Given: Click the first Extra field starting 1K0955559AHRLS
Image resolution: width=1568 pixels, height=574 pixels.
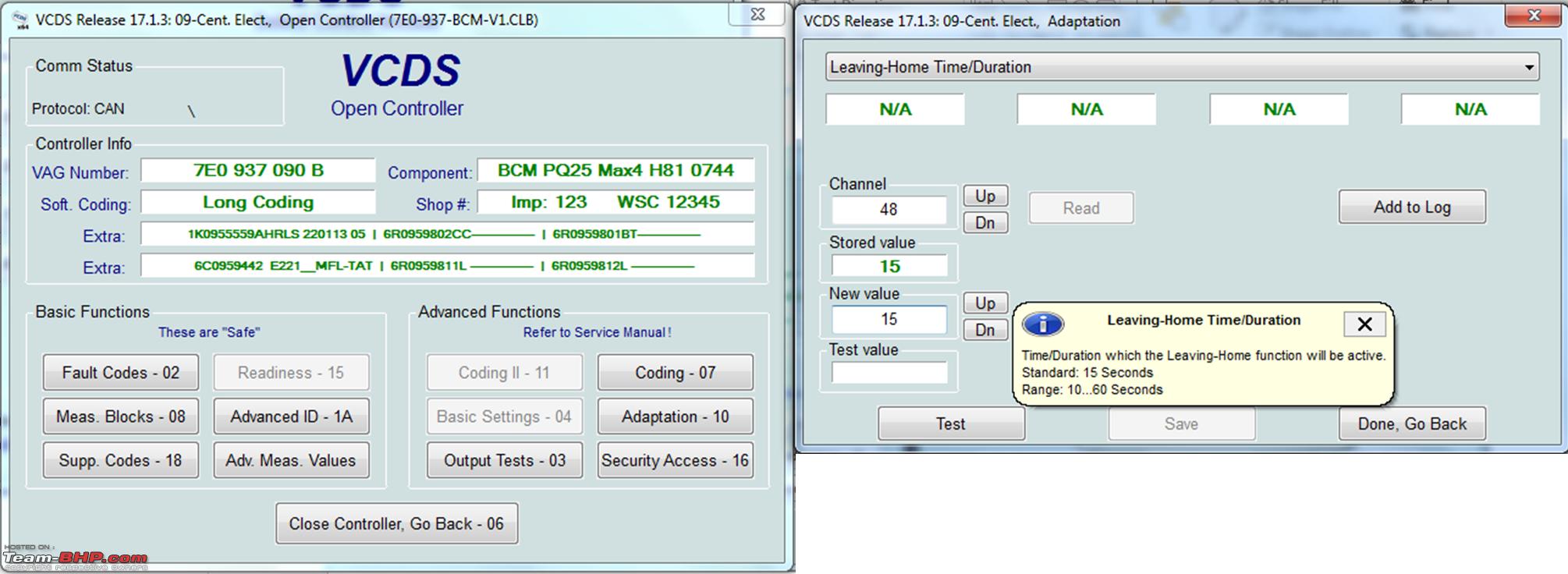Looking at the screenshot, I should click(x=448, y=234).
